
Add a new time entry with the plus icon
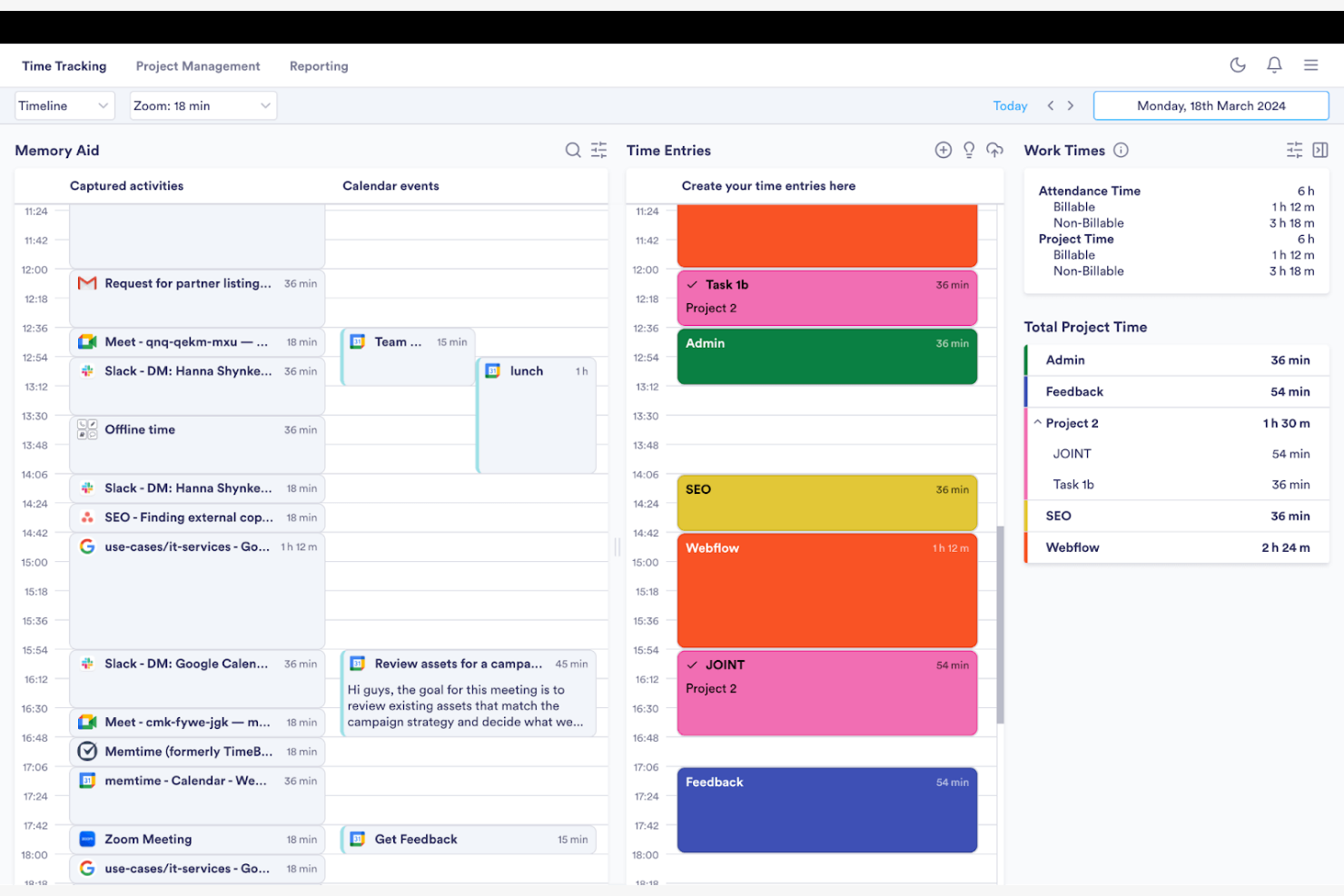click(943, 150)
